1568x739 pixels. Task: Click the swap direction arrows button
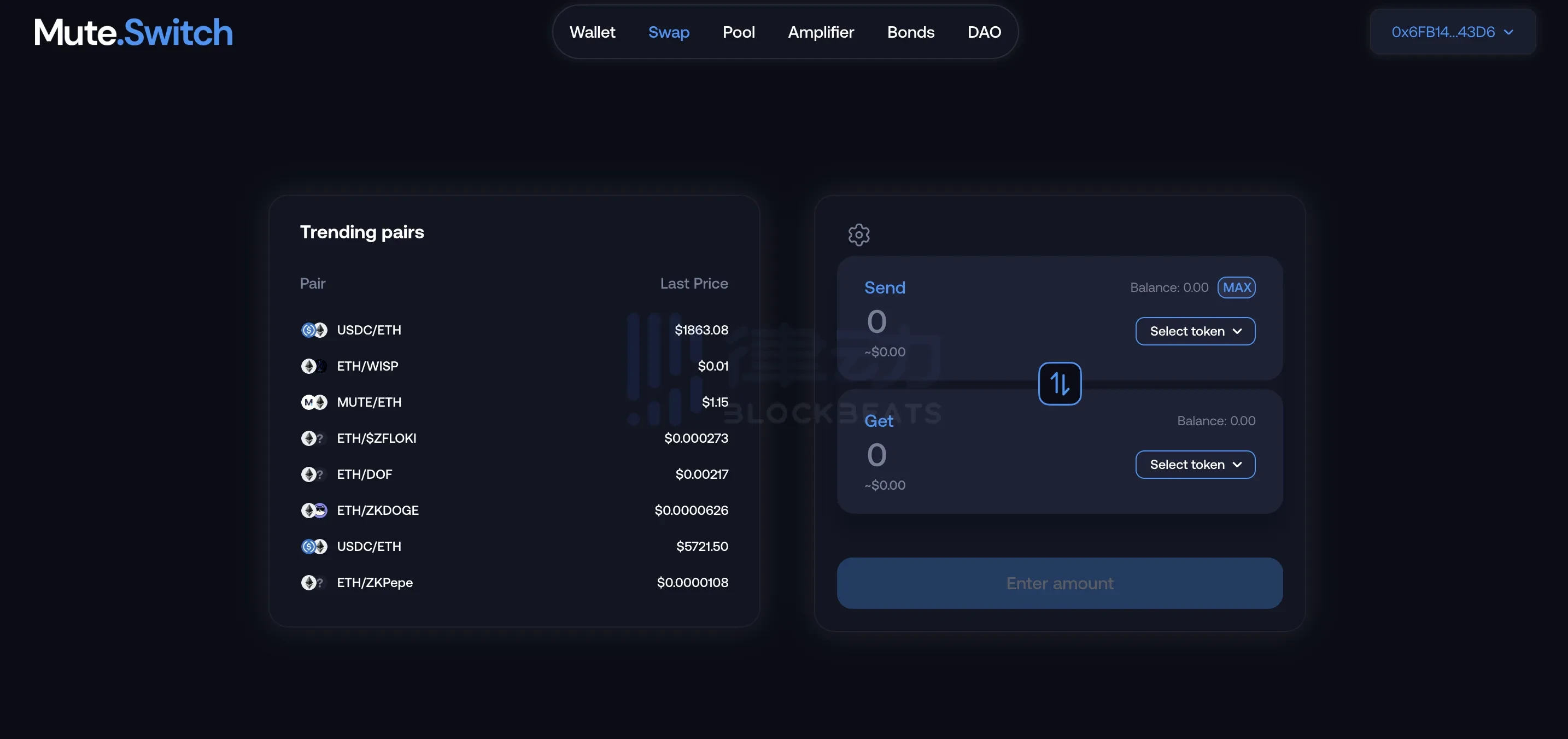point(1059,384)
